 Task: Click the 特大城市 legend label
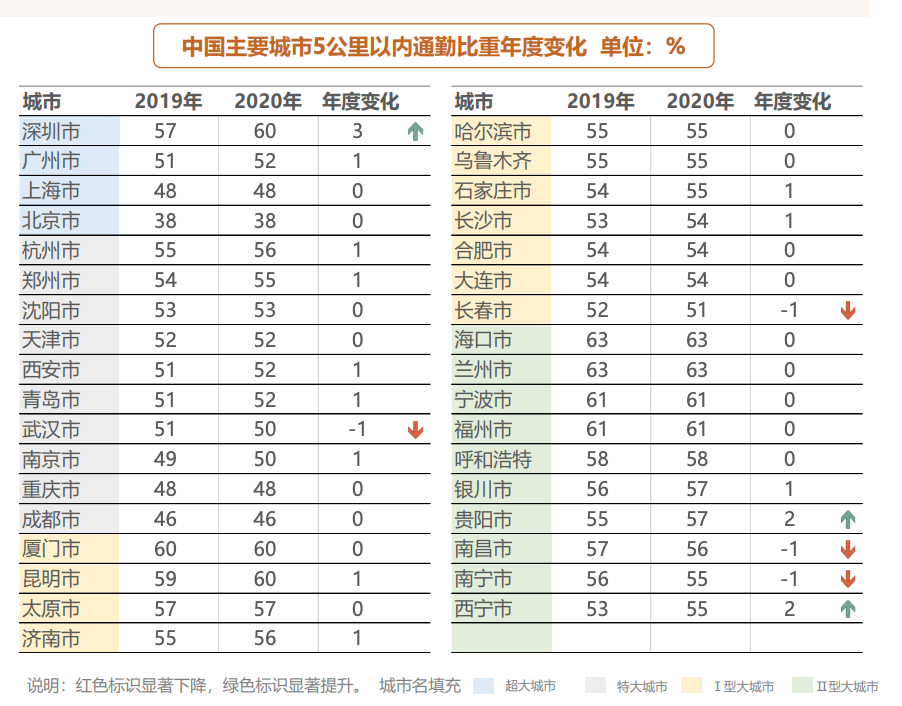pyautogui.click(x=642, y=686)
